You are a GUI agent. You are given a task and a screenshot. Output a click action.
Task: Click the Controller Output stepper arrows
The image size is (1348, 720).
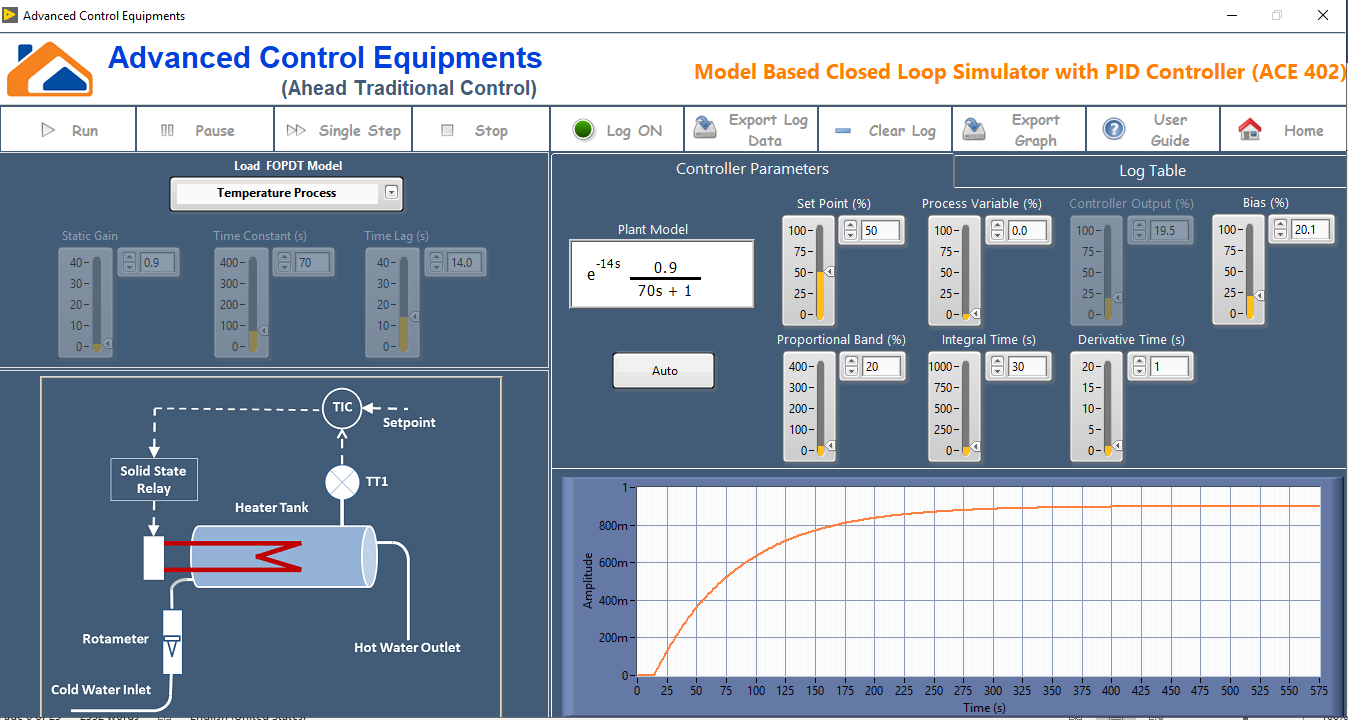coord(1139,231)
